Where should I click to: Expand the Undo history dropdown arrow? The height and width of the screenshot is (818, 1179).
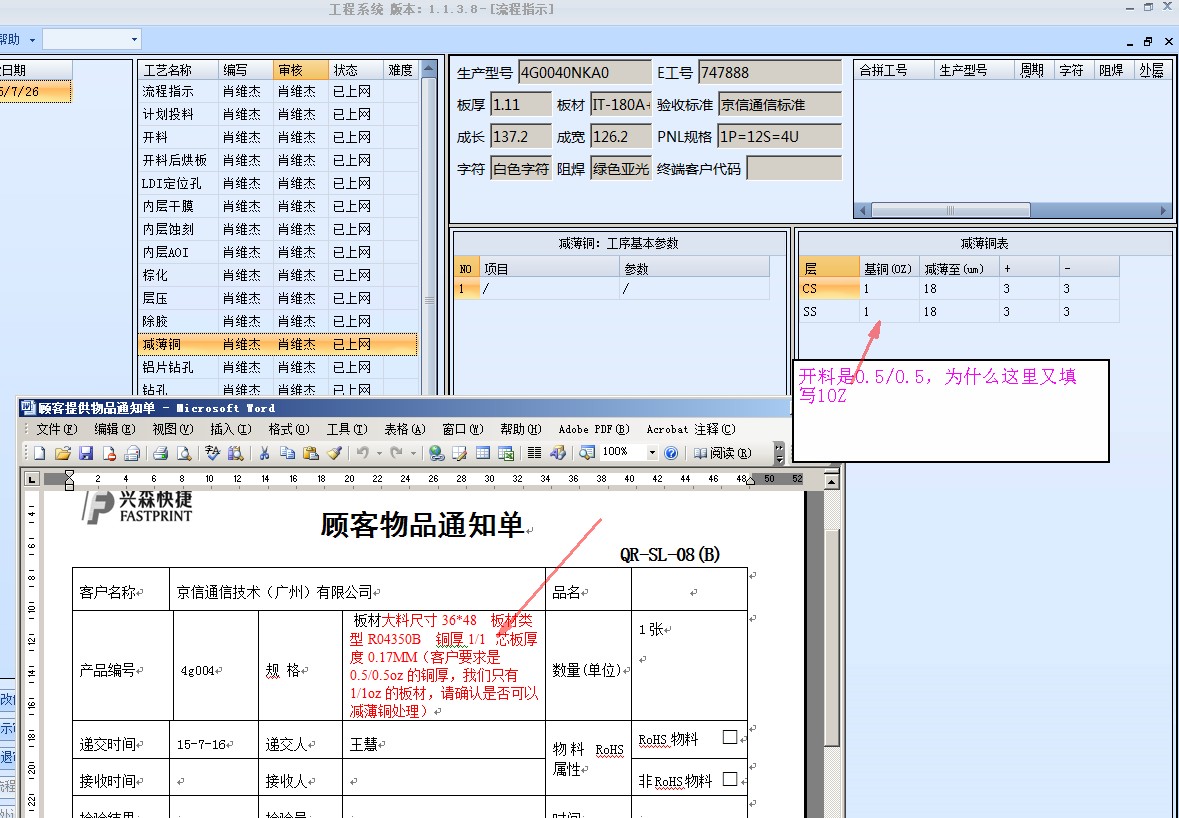click(x=378, y=453)
